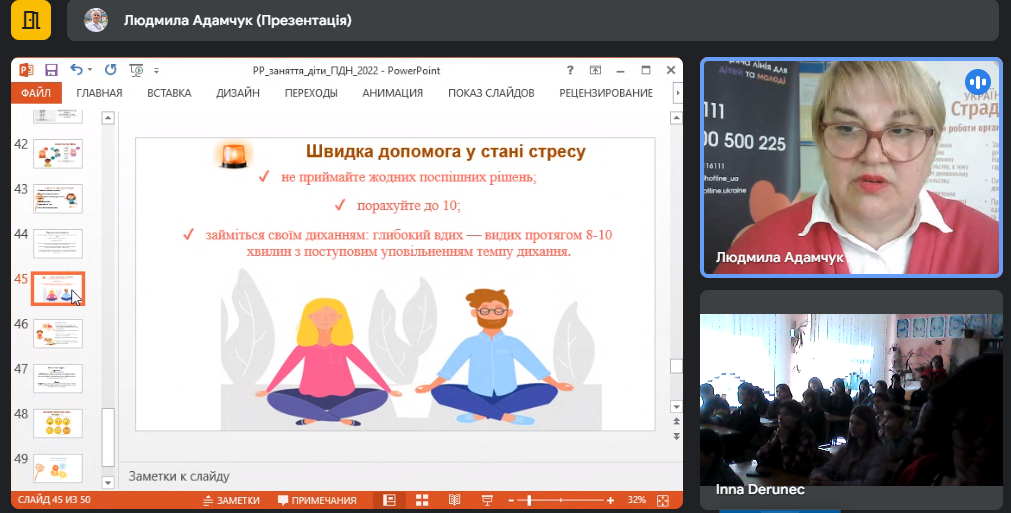Select slide 49 thumbnail
The height and width of the screenshot is (513, 1011).
58,469
